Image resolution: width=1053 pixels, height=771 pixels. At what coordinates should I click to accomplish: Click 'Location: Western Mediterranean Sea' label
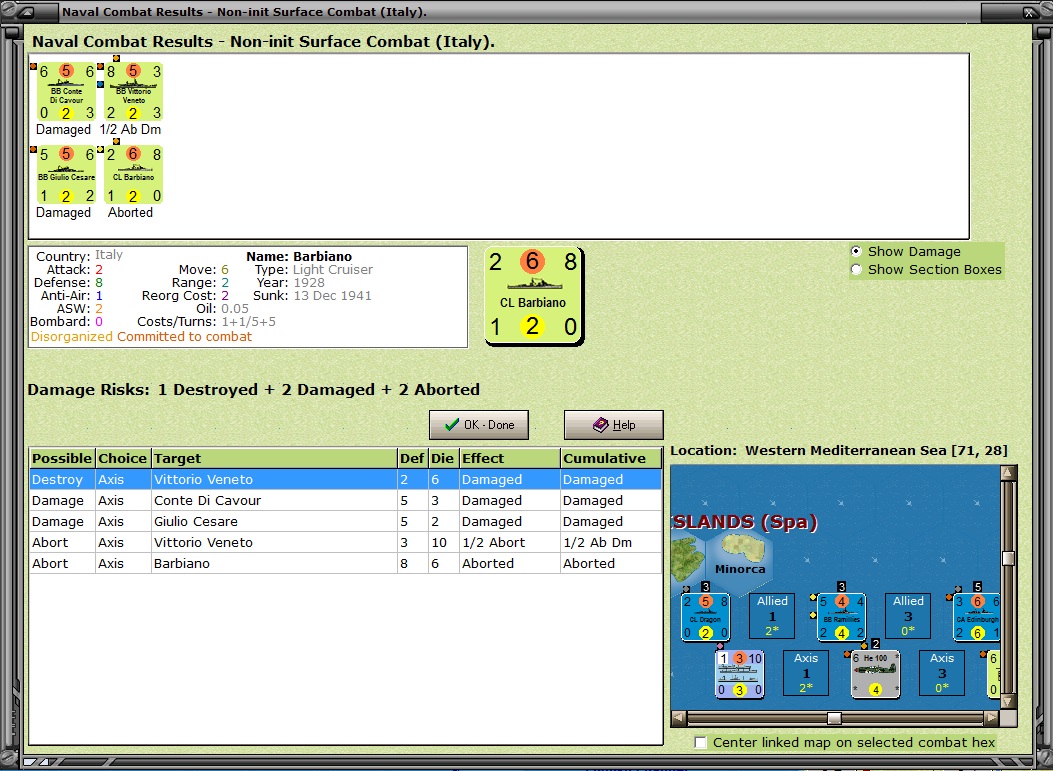click(x=839, y=451)
